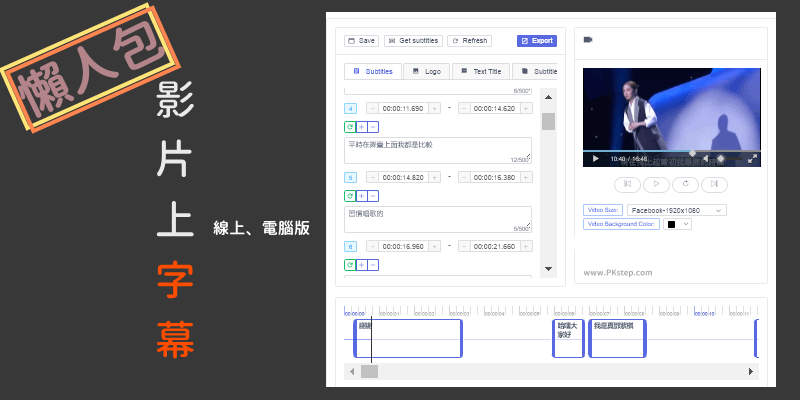The width and height of the screenshot is (800, 400).
Task: Select subtitle number 4 badge
Action: [351, 109]
